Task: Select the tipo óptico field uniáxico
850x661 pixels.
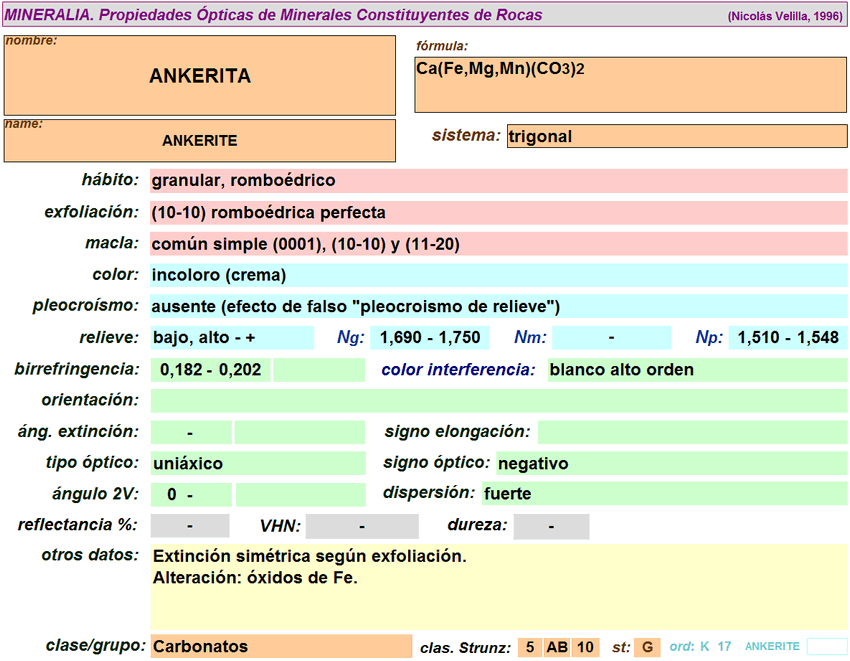Action: [257, 464]
